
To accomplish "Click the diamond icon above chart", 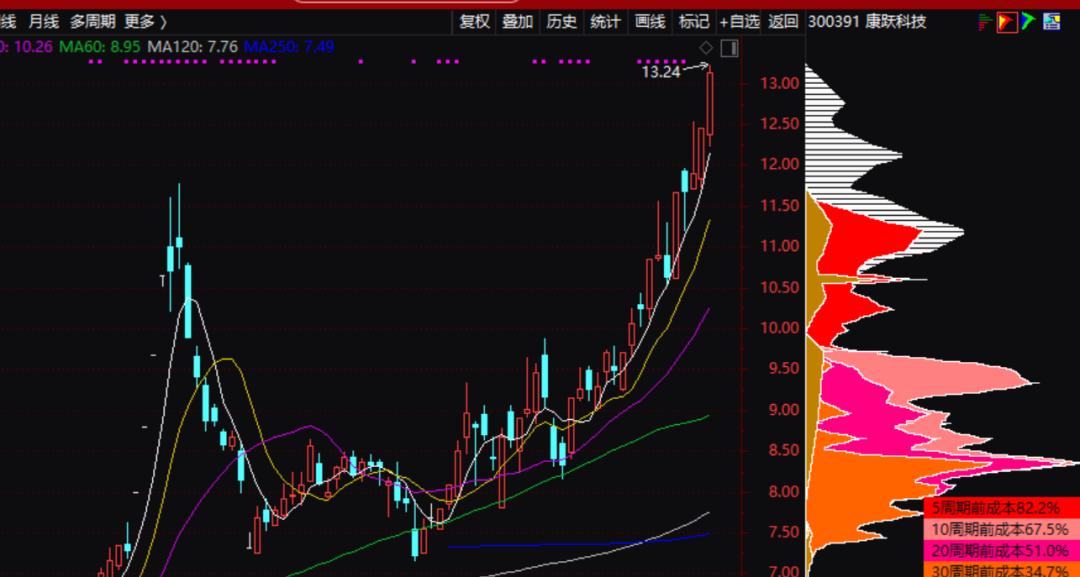I will click(x=706, y=48).
